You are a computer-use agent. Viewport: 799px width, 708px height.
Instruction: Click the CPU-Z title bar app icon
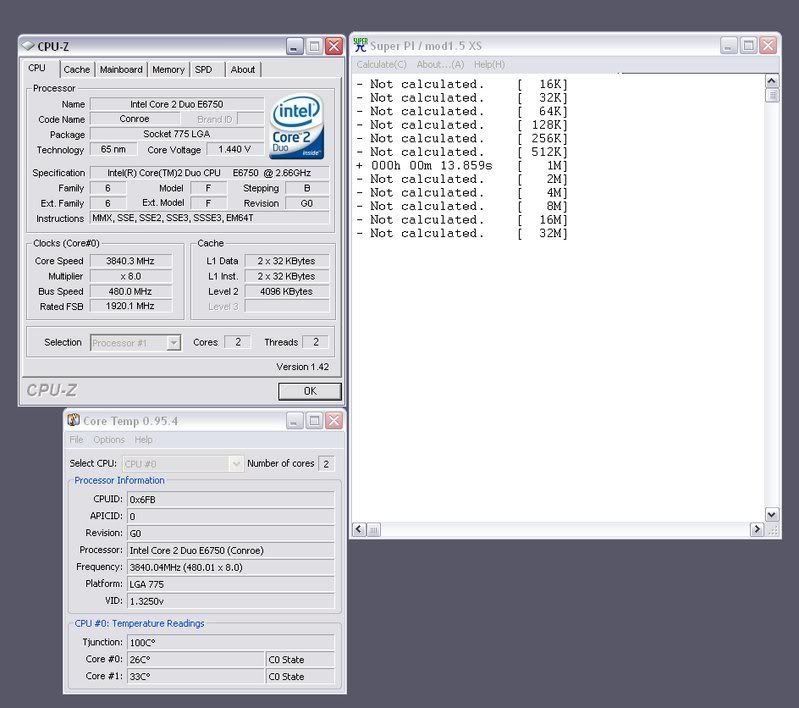coord(28,46)
